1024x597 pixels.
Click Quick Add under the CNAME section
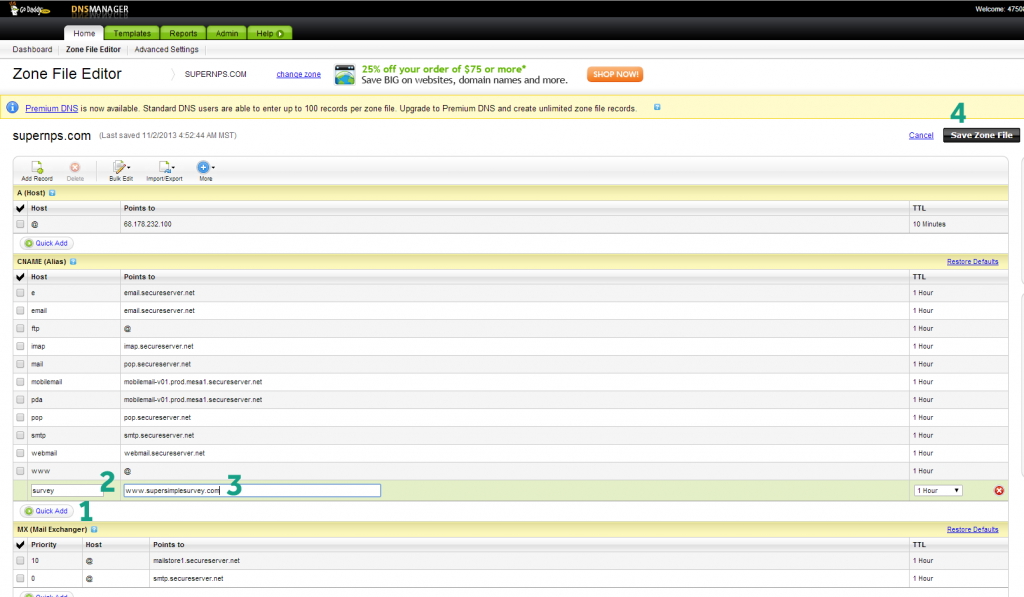click(46, 511)
